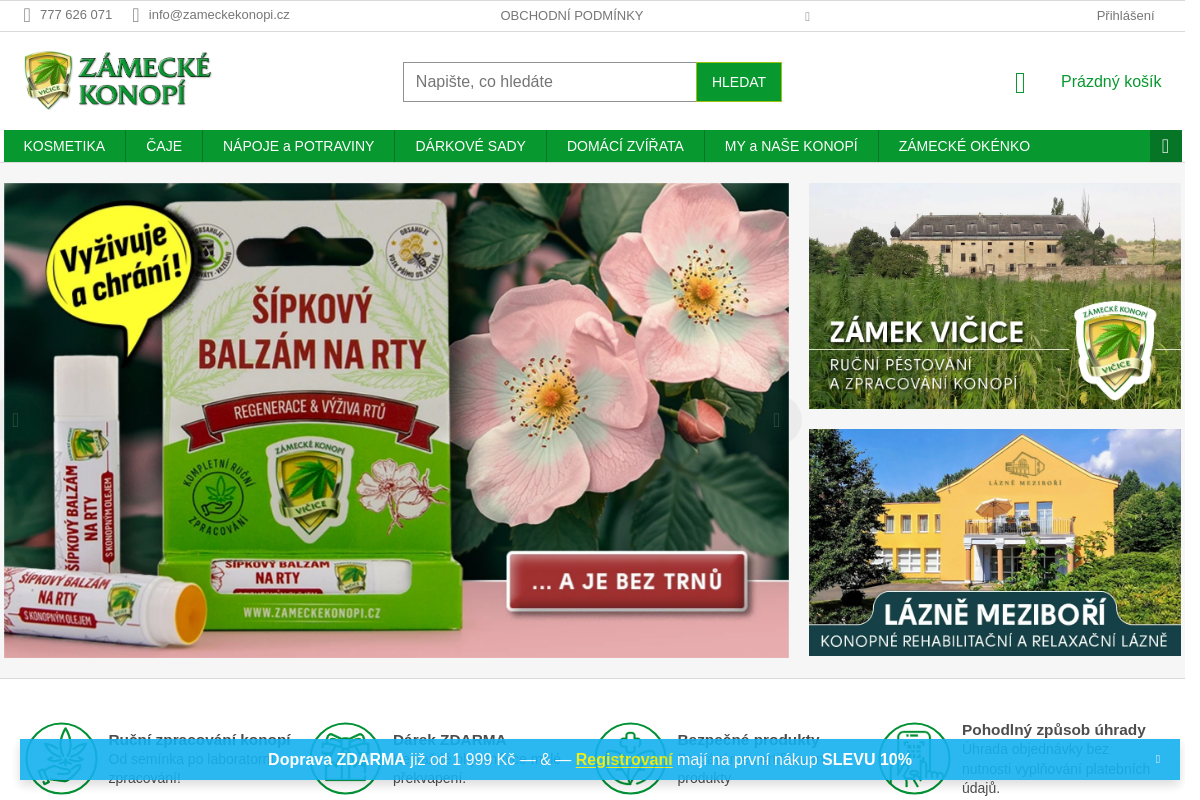This screenshot has width=1200, height=800.
Task: Click the 'Pohodlný způsob úhrady' heading
Action: click(x=1054, y=730)
